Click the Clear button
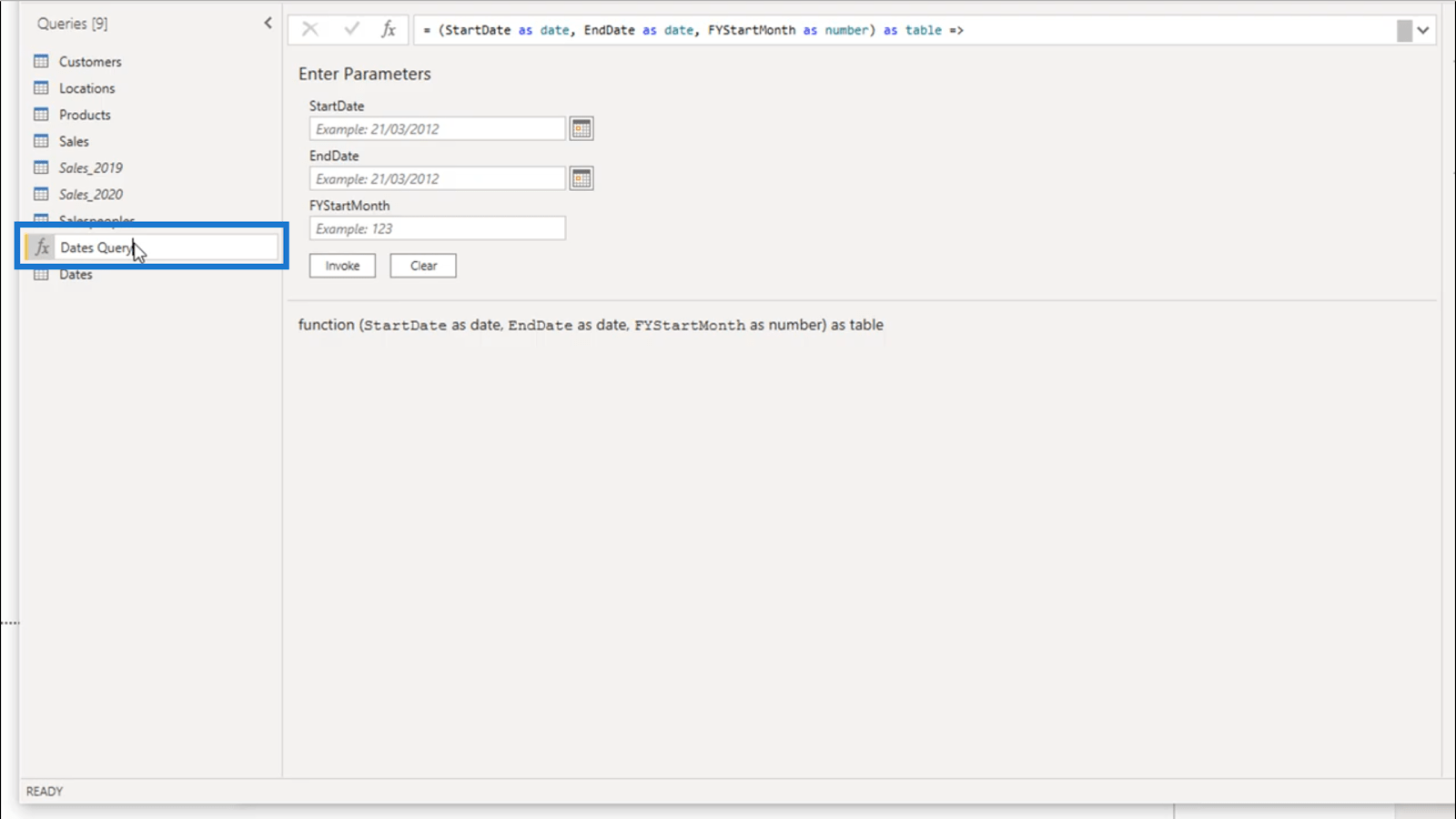The height and width of the screenshot is (819, 1456). (423, 266)
